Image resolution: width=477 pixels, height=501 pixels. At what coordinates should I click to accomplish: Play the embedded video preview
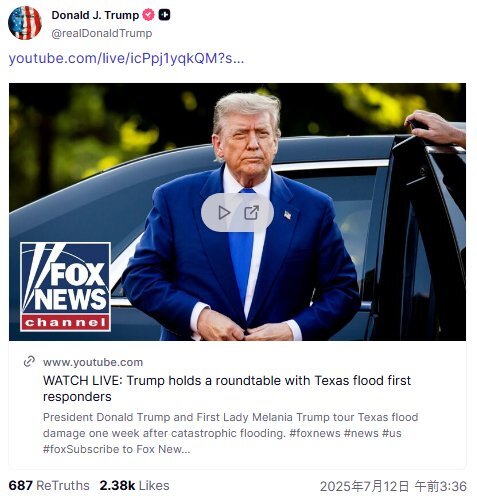(224, 213)
